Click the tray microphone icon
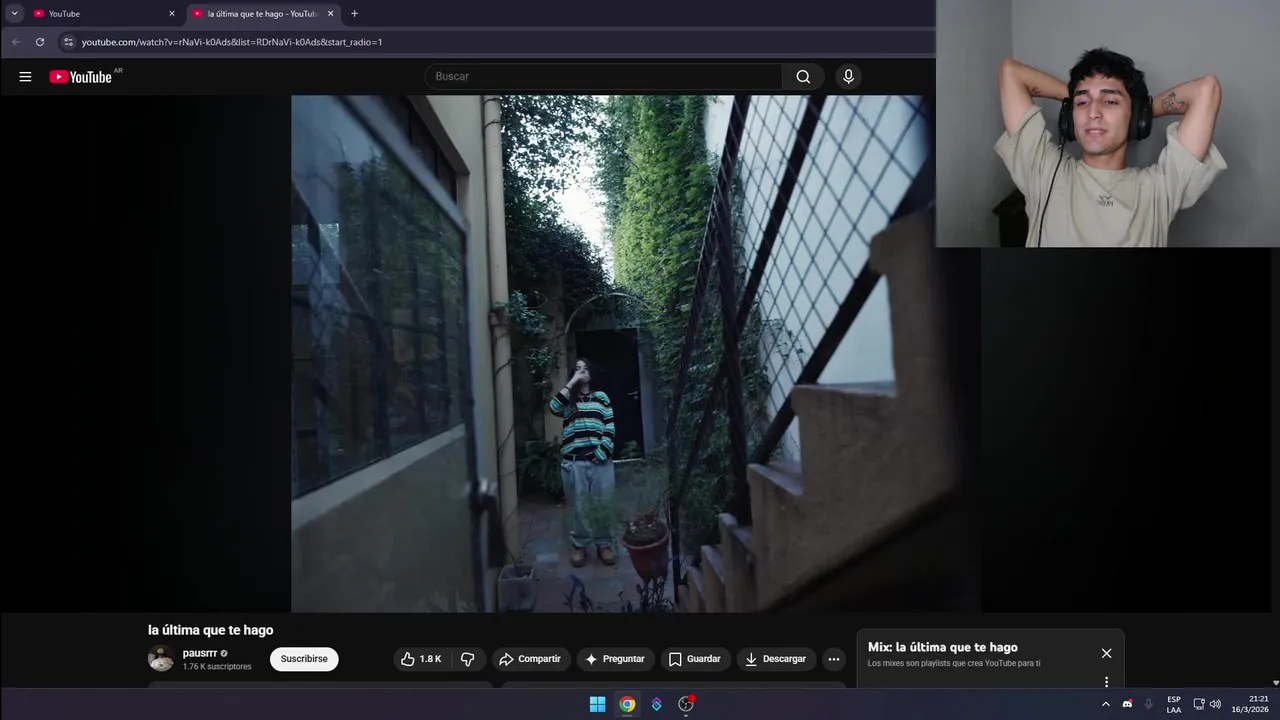The width and height of the screenshot is (1280, 720). 1148,704
